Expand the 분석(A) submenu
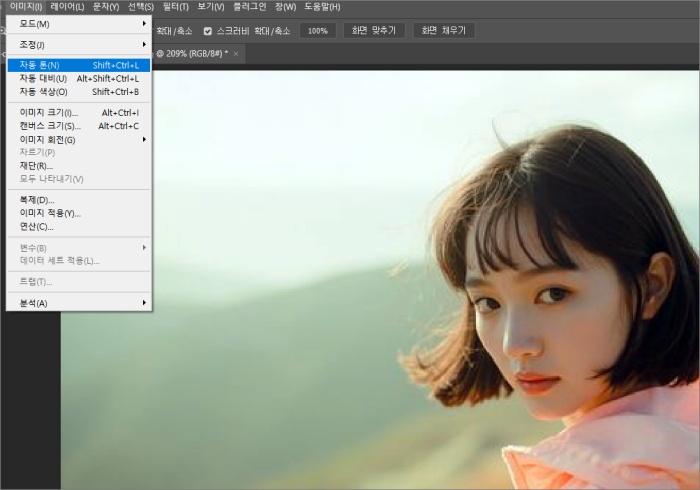This screenshot has height=490, width=700. tap(79, 303)
